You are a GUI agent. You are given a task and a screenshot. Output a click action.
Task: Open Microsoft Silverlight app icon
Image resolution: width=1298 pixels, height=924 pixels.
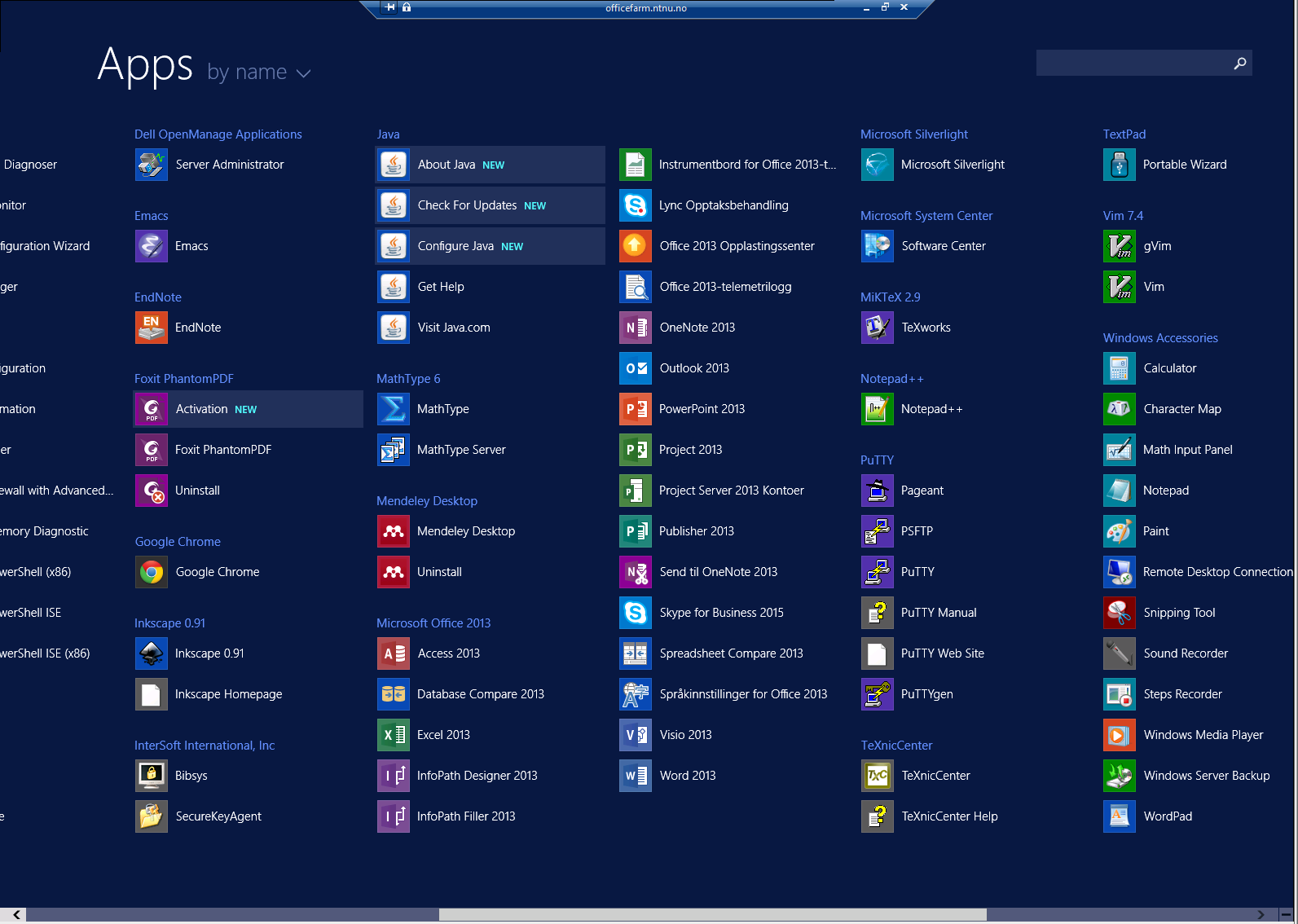point(878,165)
